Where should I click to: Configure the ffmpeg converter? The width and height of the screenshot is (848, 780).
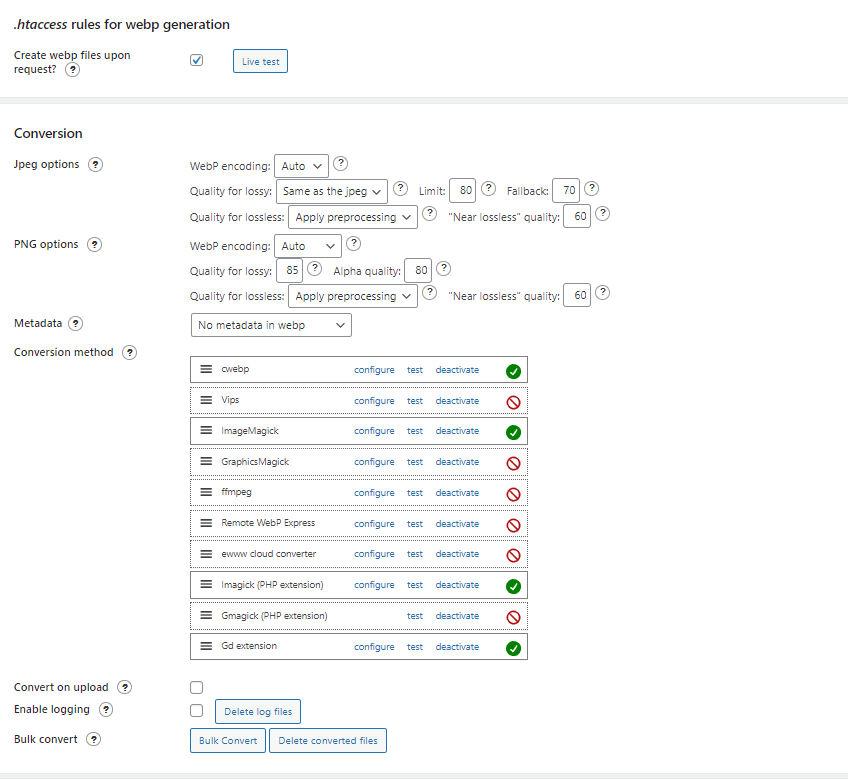pos(374,493)
